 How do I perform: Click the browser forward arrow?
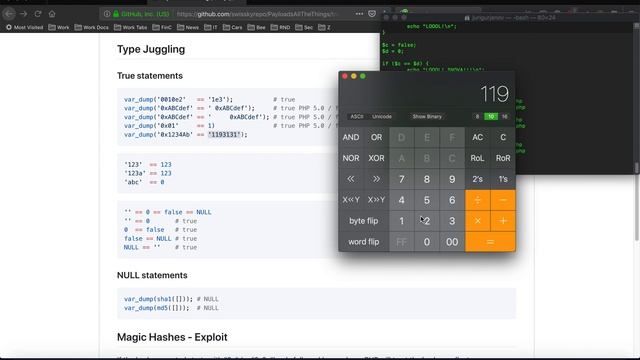coord(24,14)
